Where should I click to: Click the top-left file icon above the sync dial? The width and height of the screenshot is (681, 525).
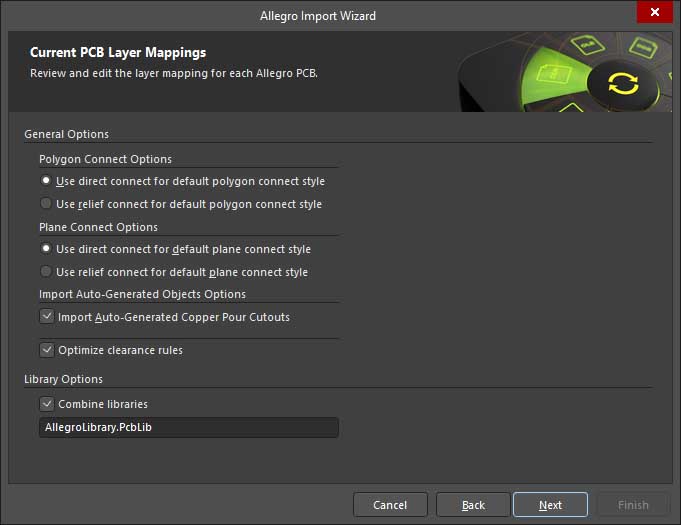pos(586,45)
